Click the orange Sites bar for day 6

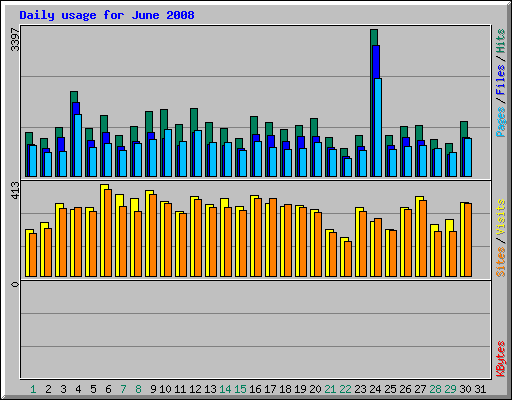pos(108,233)
